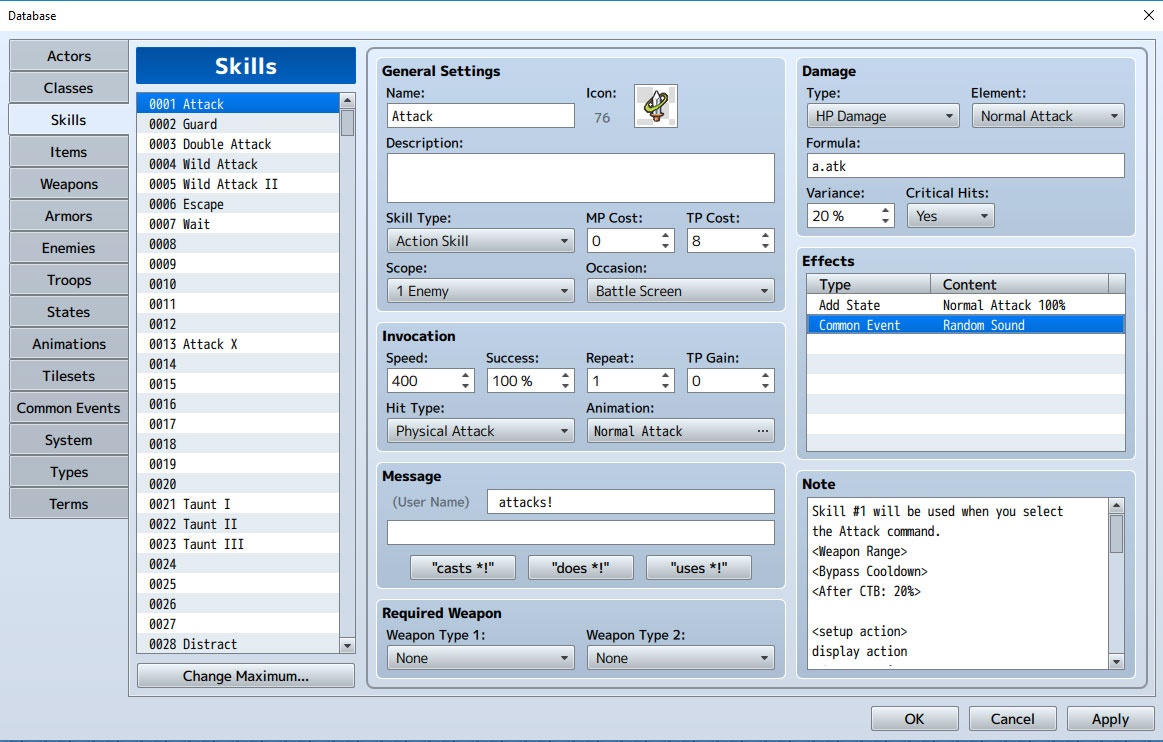This screenshot has width=1163, height=742.
Task: Click the skill icon image preview
Action: [656, 106]
